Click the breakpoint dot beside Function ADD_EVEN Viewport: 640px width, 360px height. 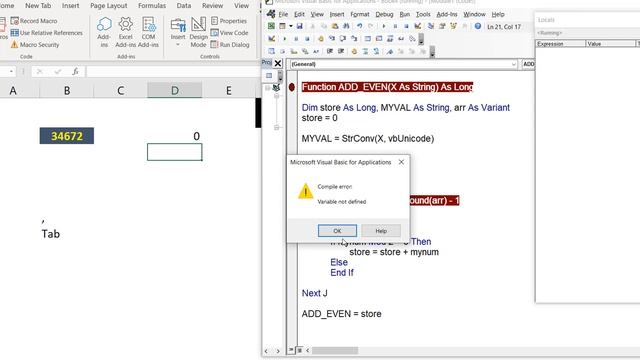291,87
